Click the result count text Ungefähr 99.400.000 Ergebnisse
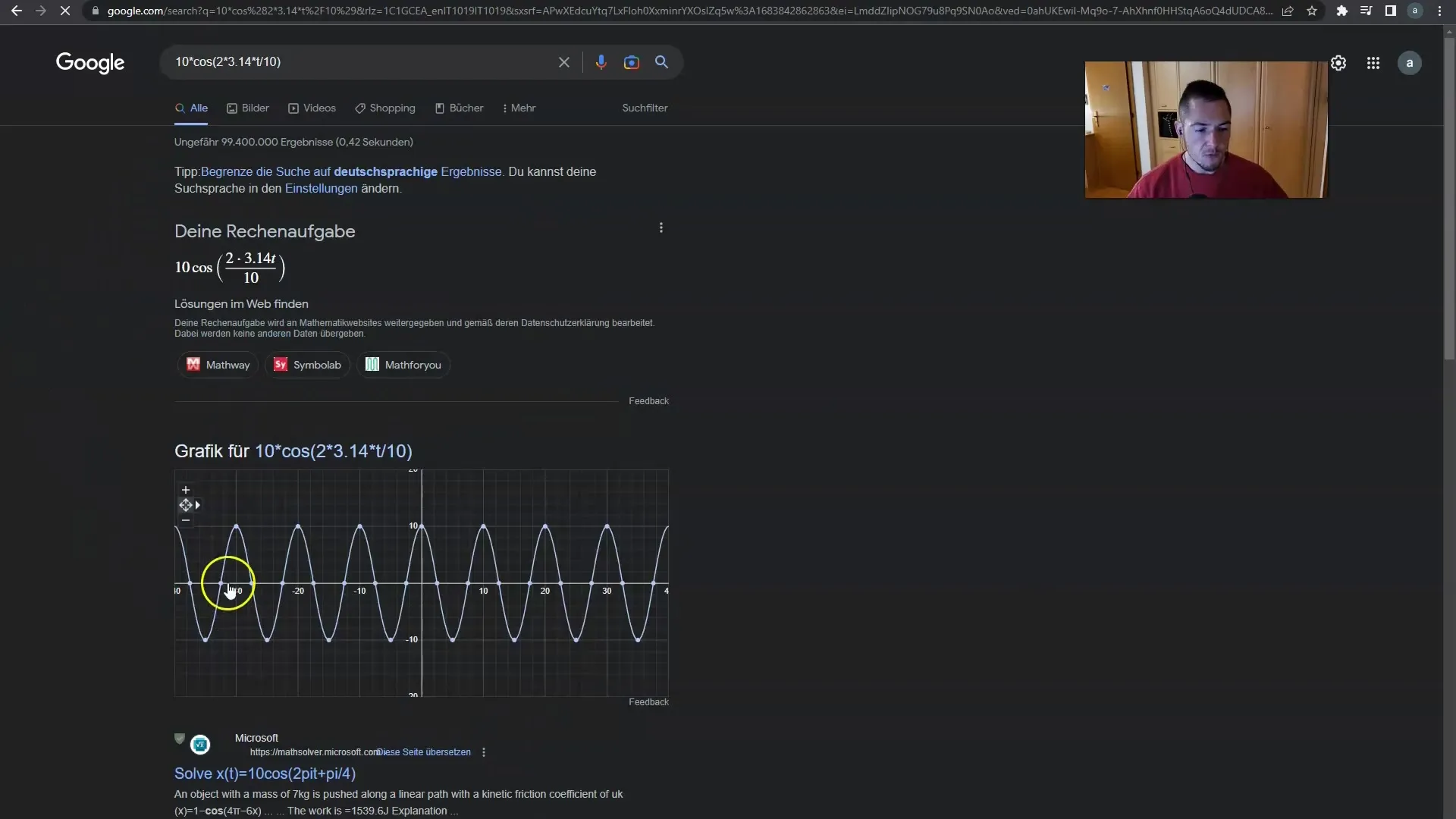 pyautogui.click(x=293, y=143)
